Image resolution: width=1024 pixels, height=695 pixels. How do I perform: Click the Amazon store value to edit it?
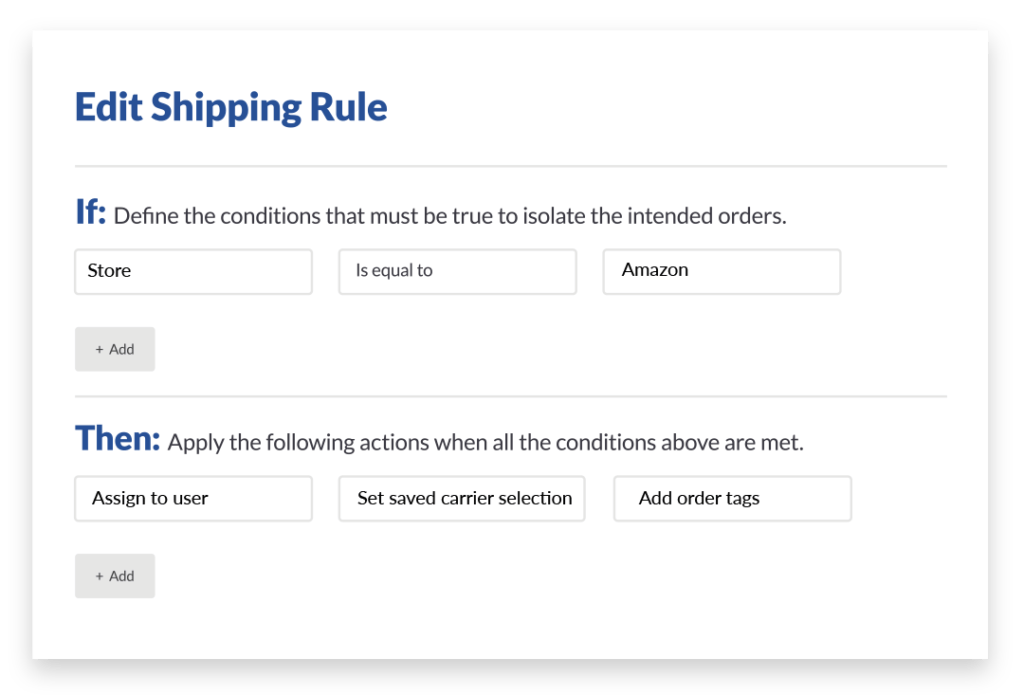(721, 271)
